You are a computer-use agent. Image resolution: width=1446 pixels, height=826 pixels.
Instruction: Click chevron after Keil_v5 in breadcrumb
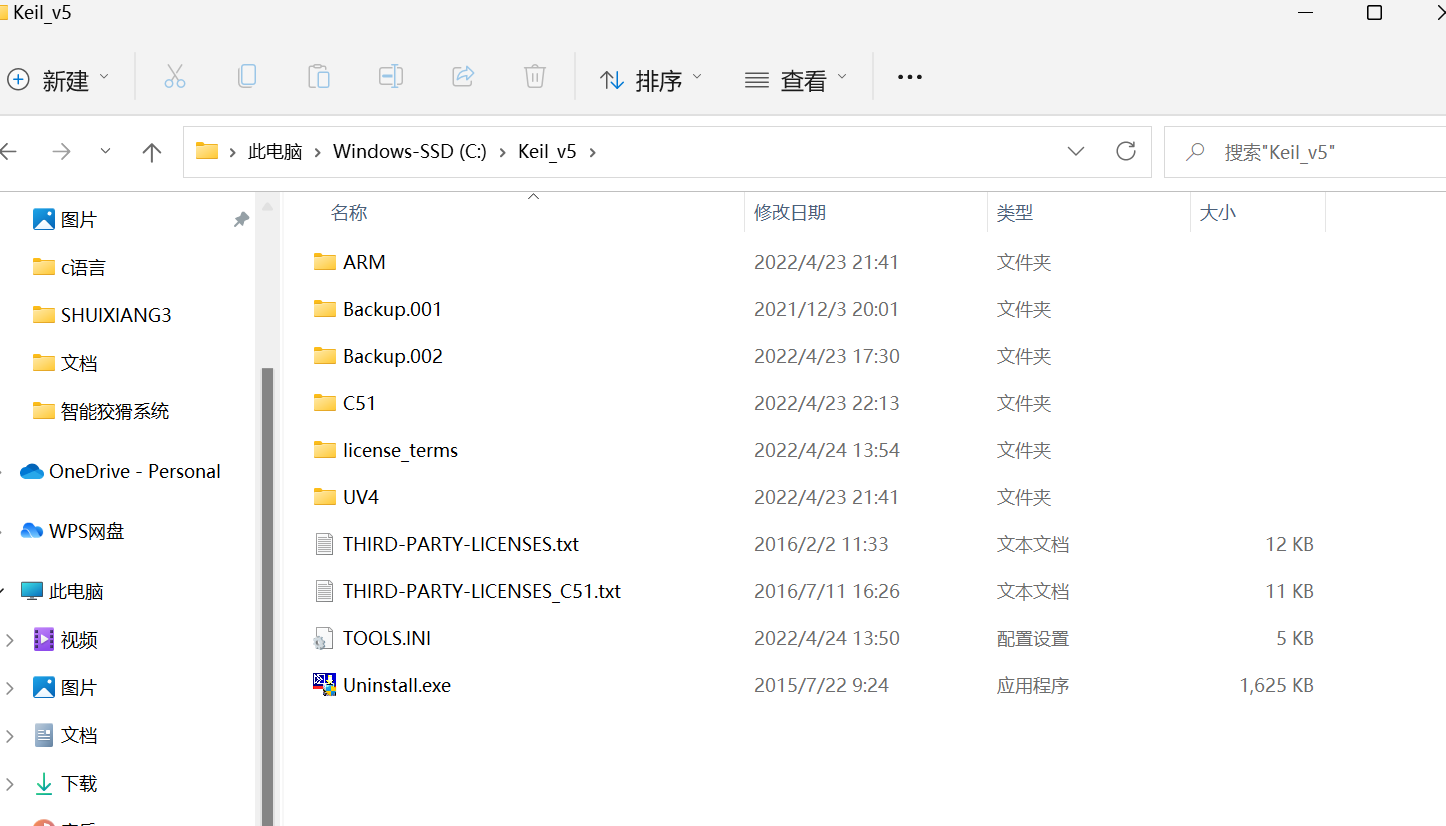[x=593, y=152]
